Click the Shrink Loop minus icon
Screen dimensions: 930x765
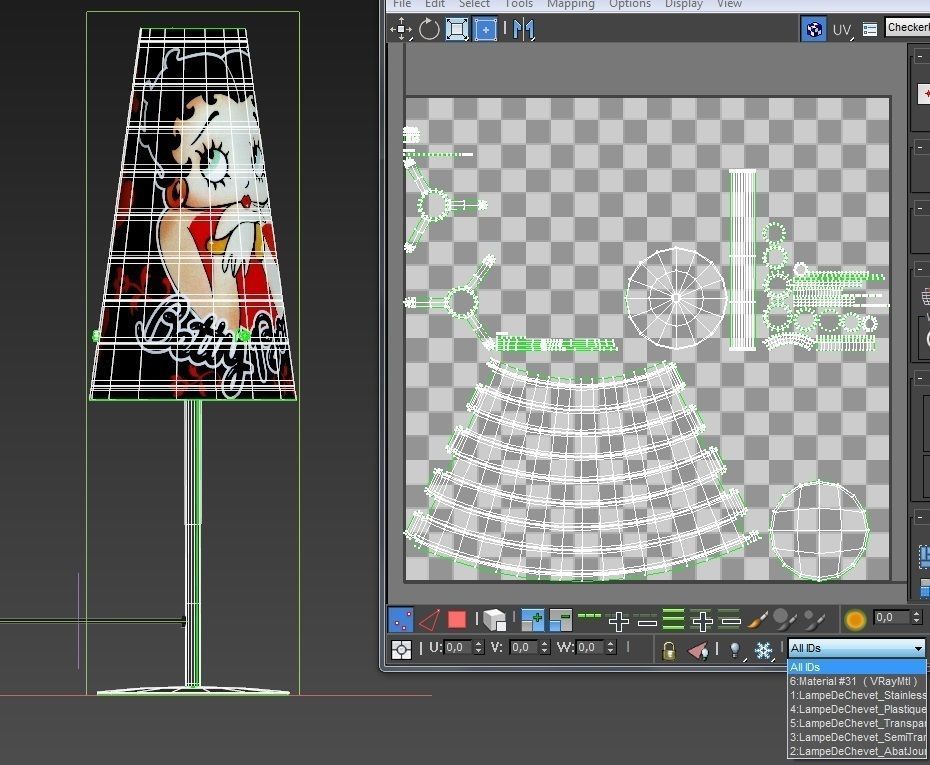[x=647, y=622]
